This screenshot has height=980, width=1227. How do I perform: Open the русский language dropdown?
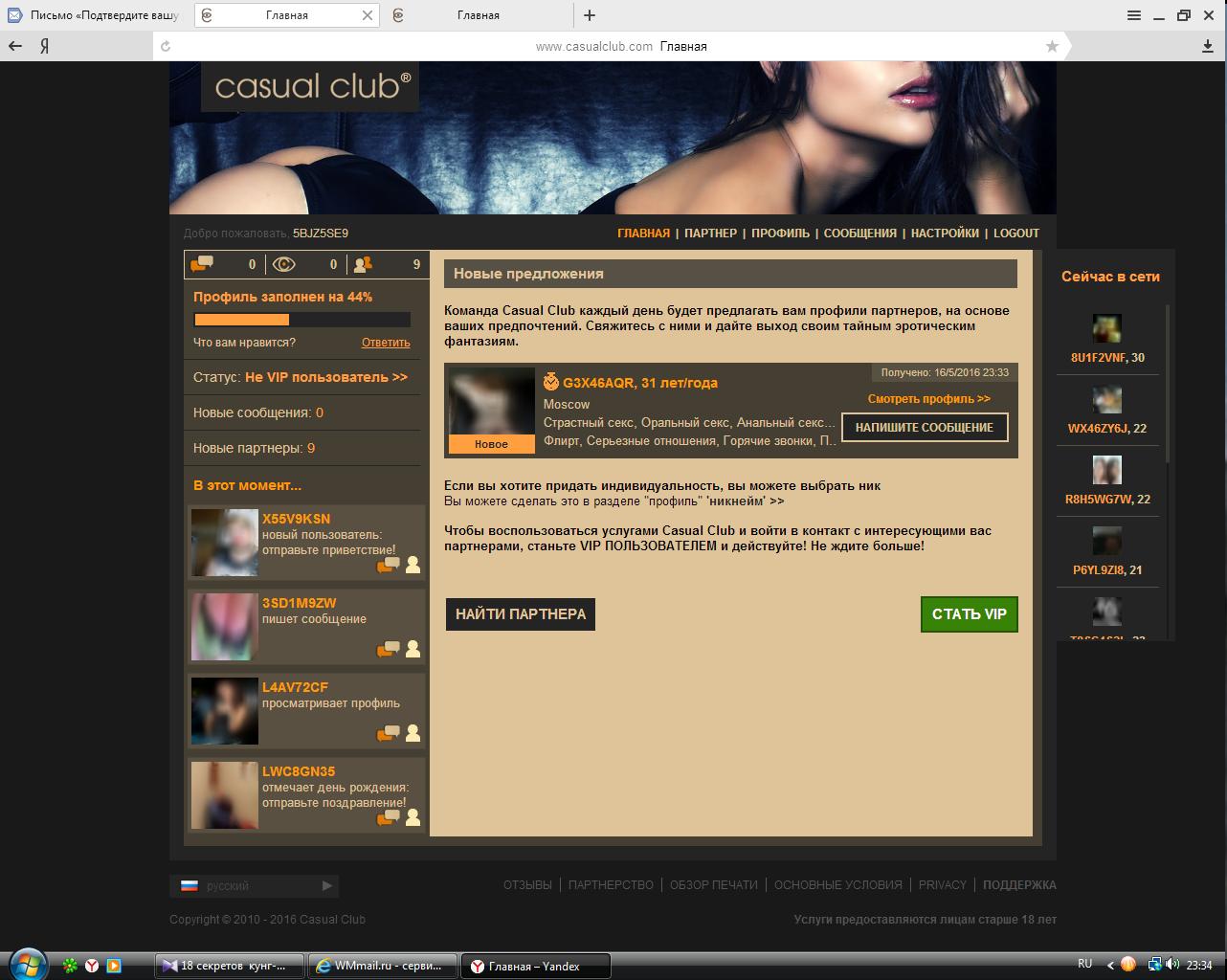[x=255, y=885]
